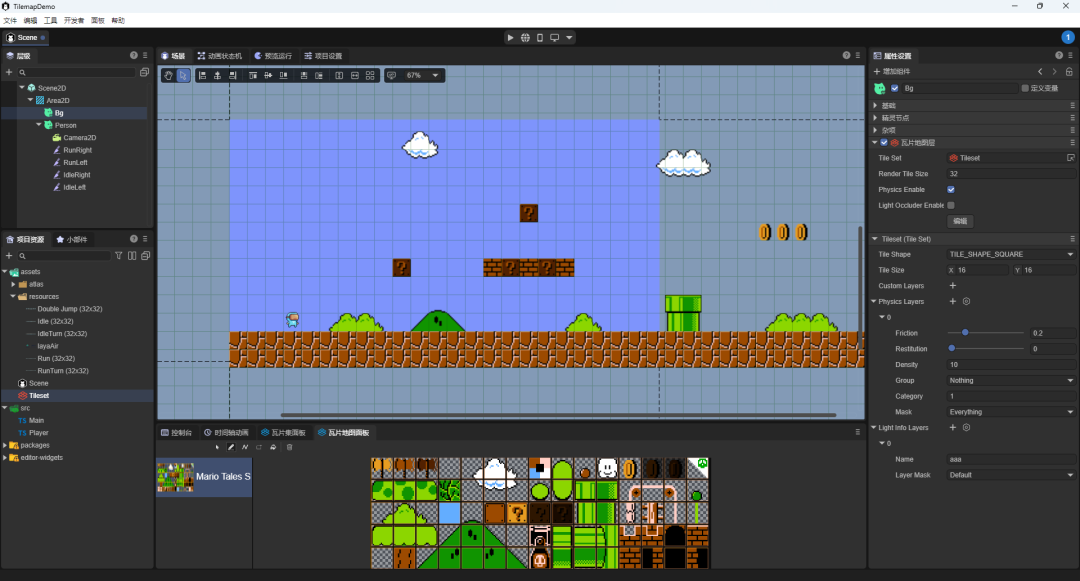Select the pointer tool in tilemap panel
This screenshot has width=1080, height=581.
pos(217,447)
